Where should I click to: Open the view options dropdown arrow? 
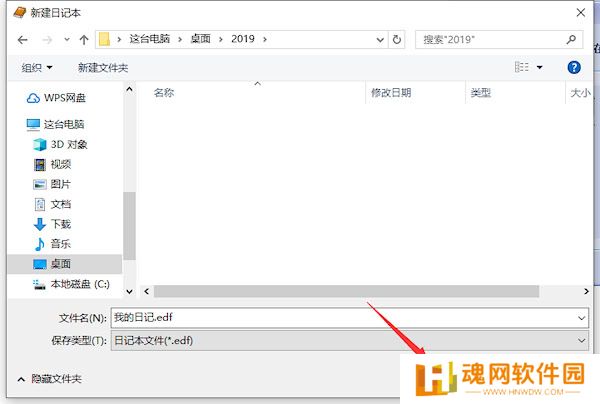click(540, 67)
